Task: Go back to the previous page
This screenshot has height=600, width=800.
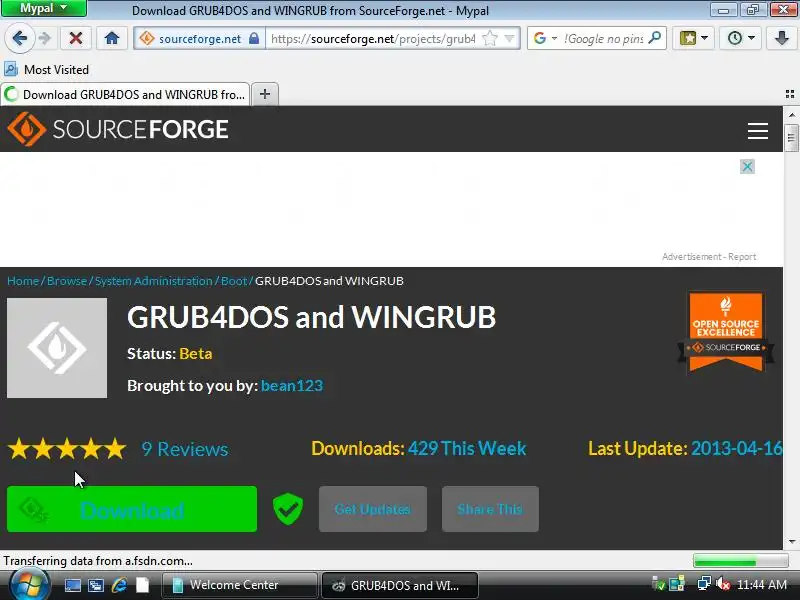Action: tap(19, 38)
